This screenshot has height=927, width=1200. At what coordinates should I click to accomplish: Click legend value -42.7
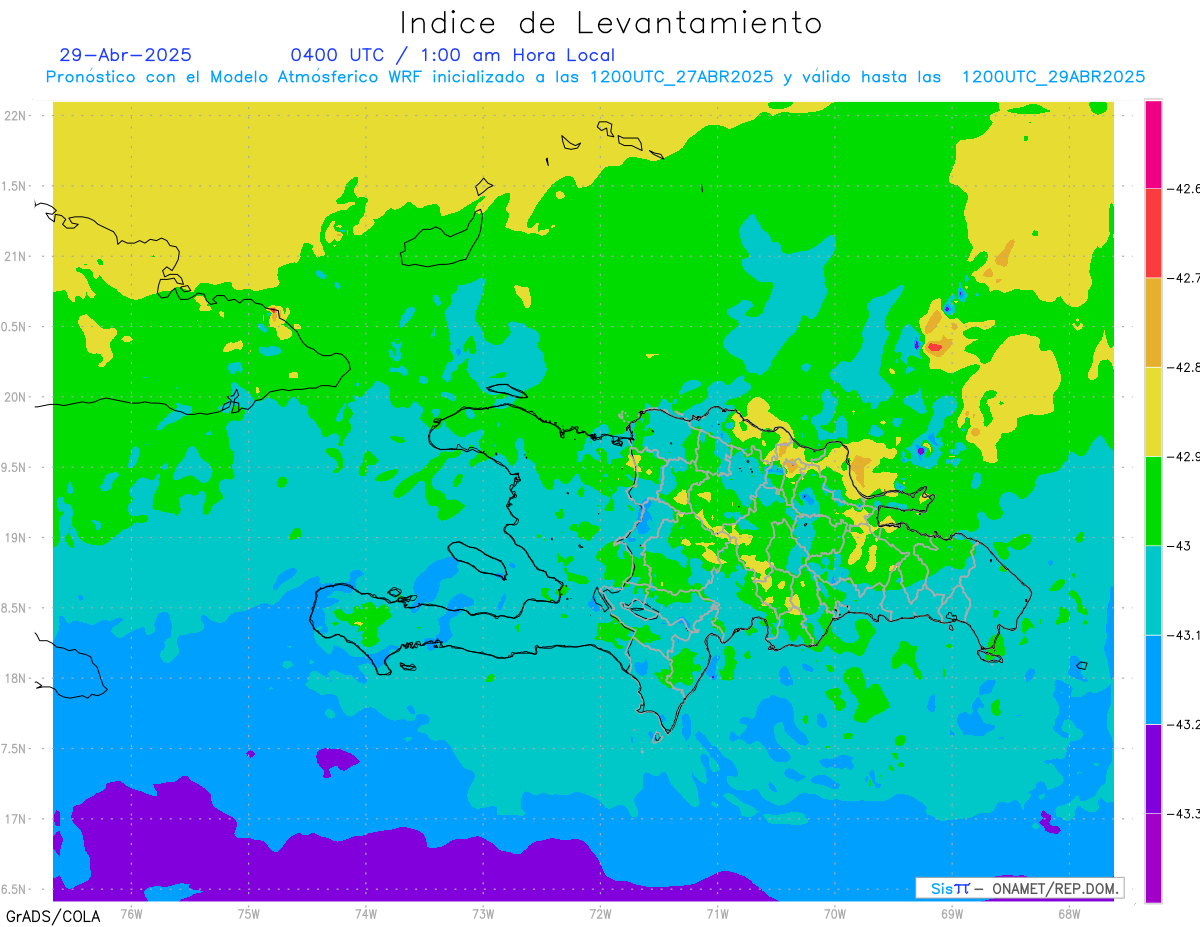(x=1183, y=277)
